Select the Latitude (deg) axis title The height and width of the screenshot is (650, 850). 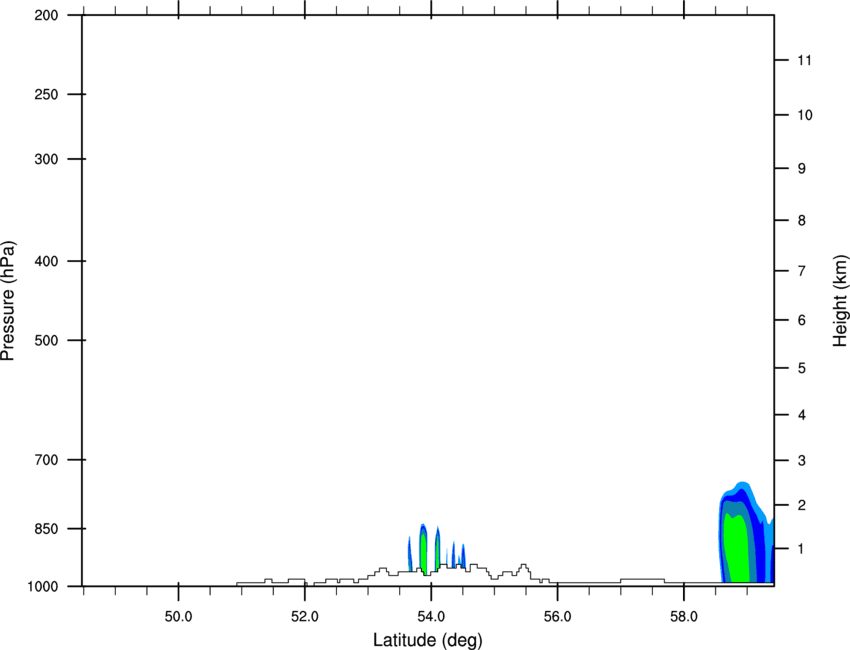[x=428, y=640]
